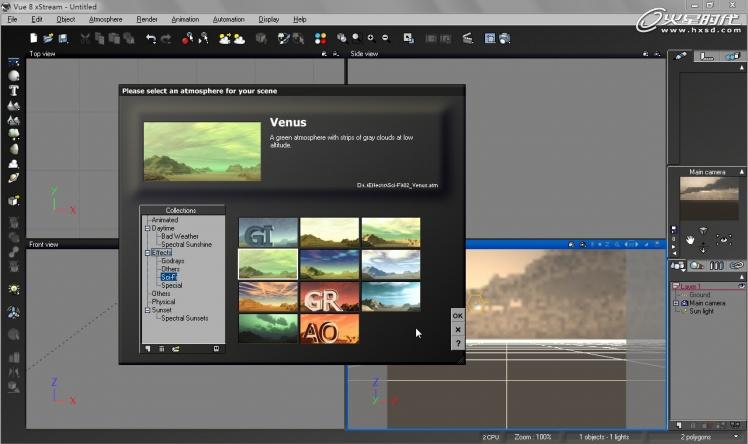
Task: Select the Text tool in left toolbar
Action: (x=14, y=90)
